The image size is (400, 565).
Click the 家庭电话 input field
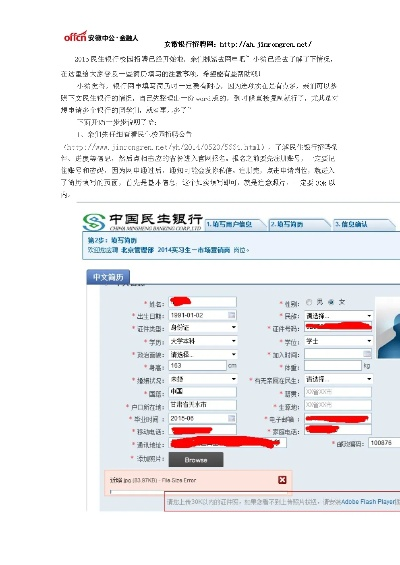pos(338,430)
